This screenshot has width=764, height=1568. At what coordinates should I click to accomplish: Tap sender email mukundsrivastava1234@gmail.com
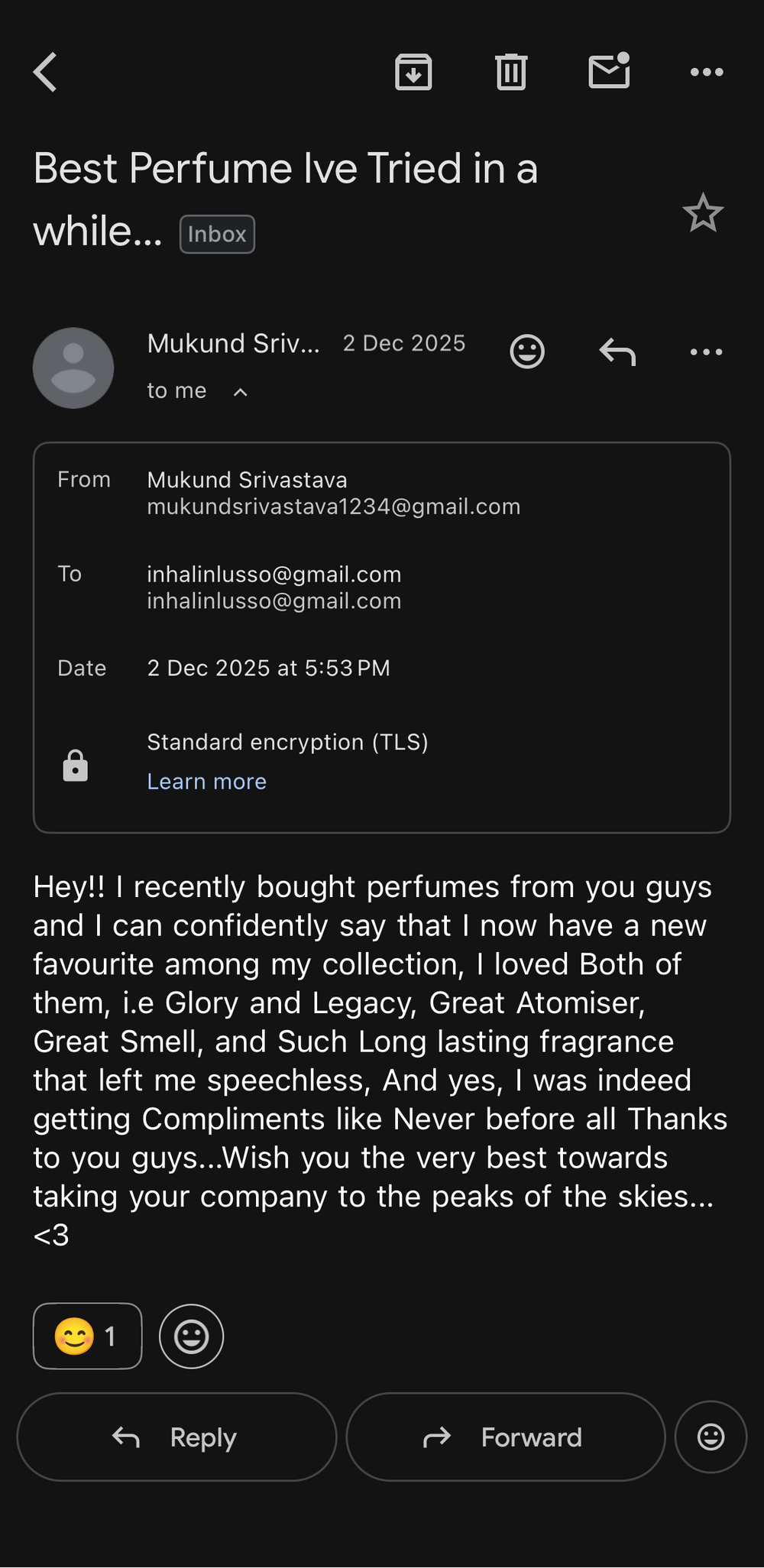(333, 507)
